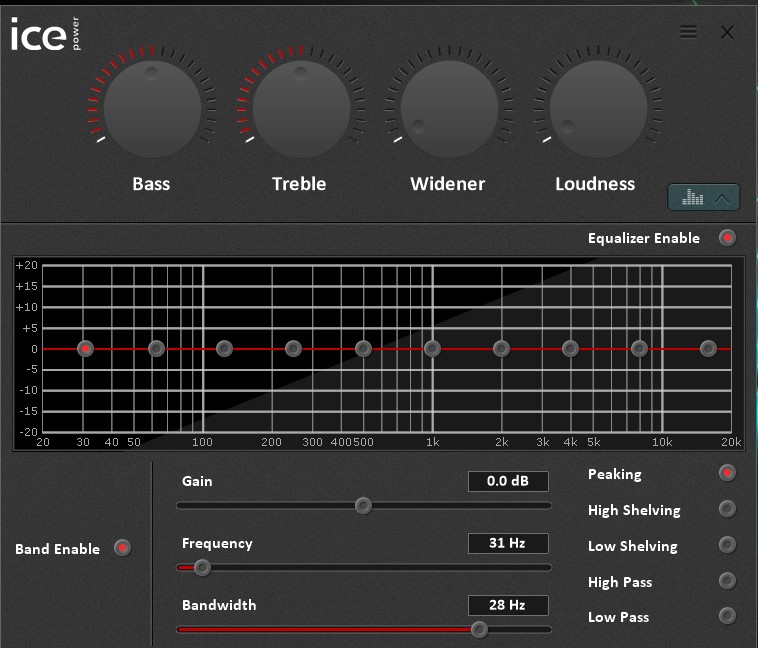Image resolution: width=758 pixels, height=648 pixels.
Task: Click the Loudness knob
Action: [598, 109]
